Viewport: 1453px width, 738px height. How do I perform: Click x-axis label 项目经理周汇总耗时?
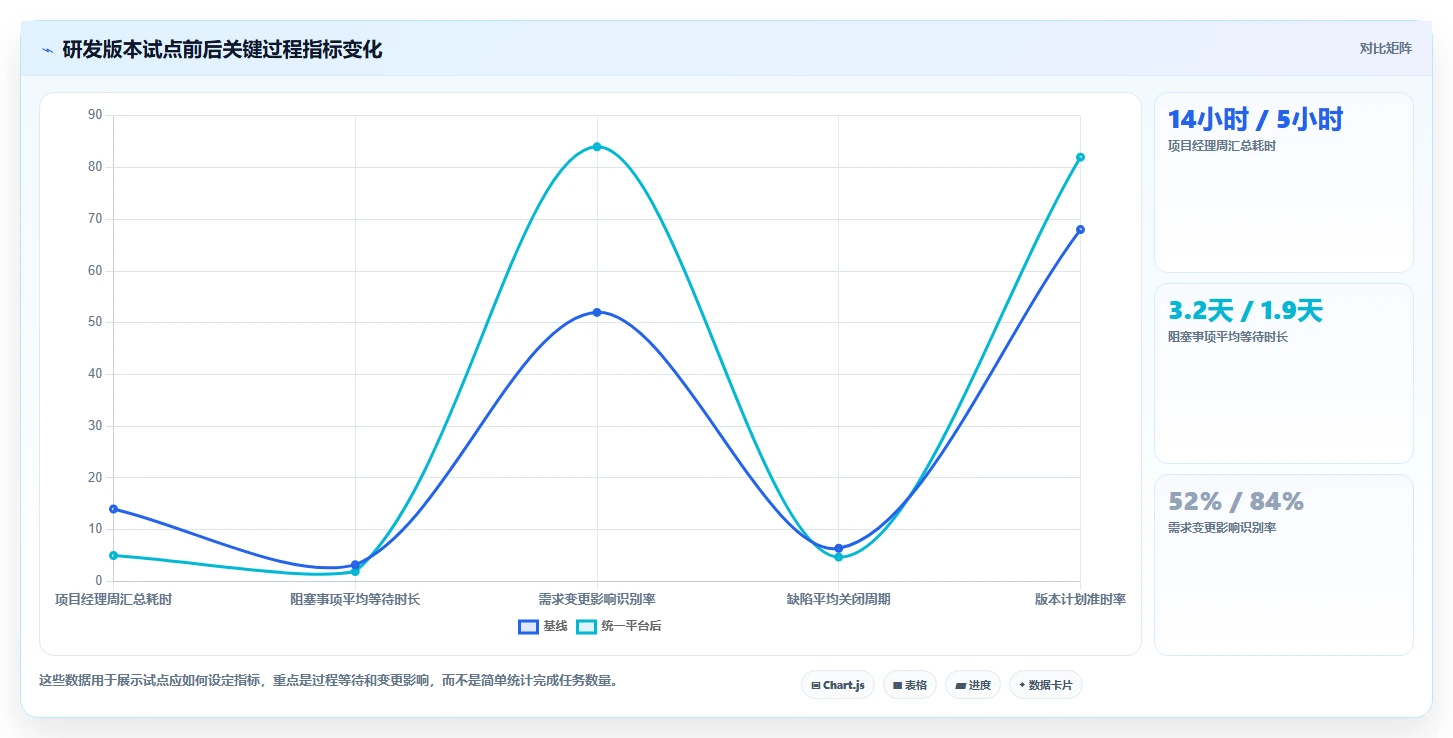(x=113, y=599)
